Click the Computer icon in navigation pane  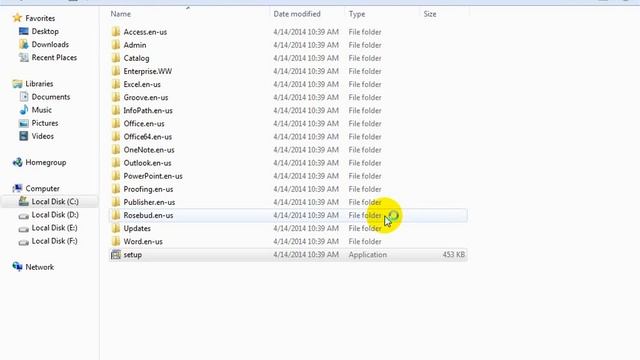pyautogui.click(x=17, y=188)
